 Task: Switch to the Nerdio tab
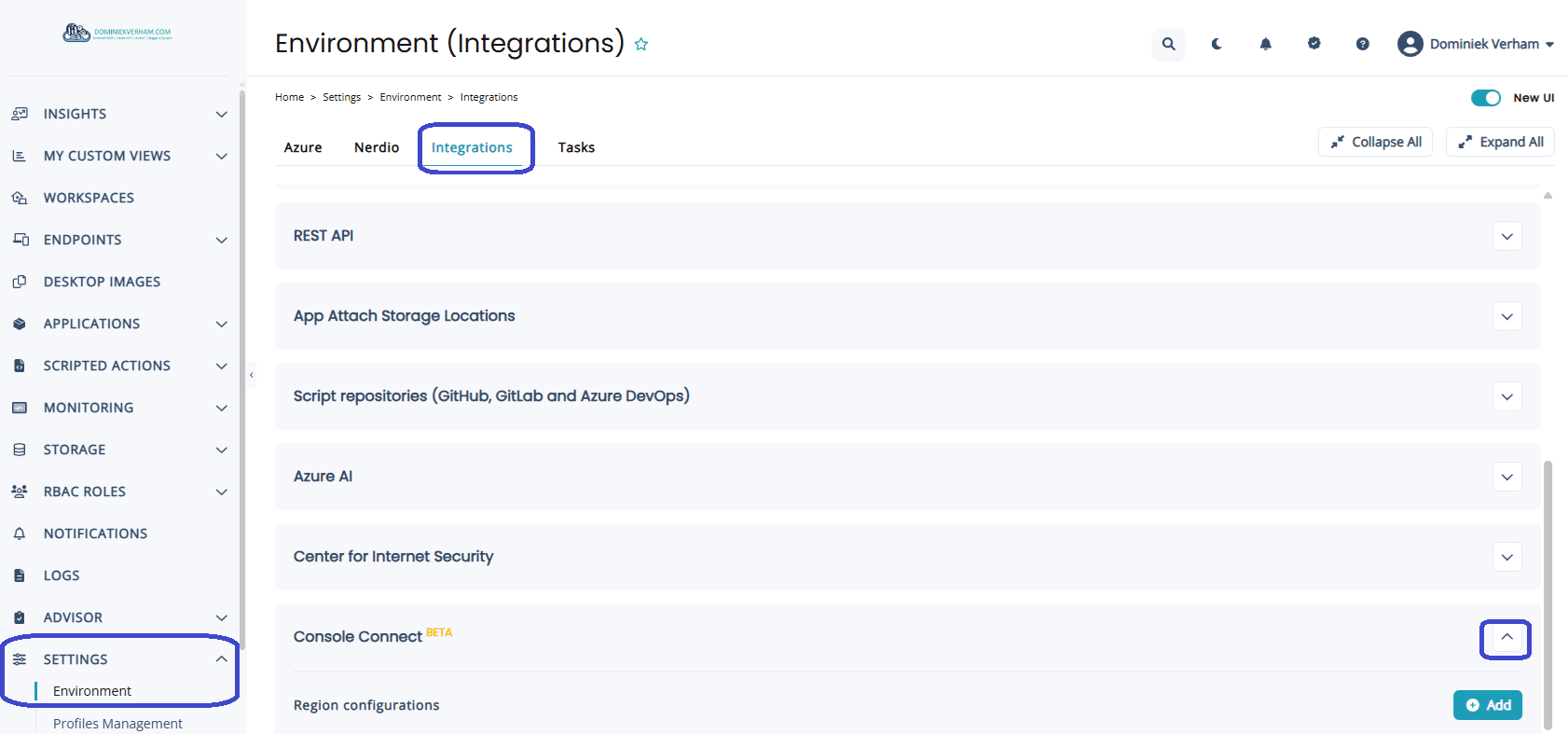(x=377, y=147)
